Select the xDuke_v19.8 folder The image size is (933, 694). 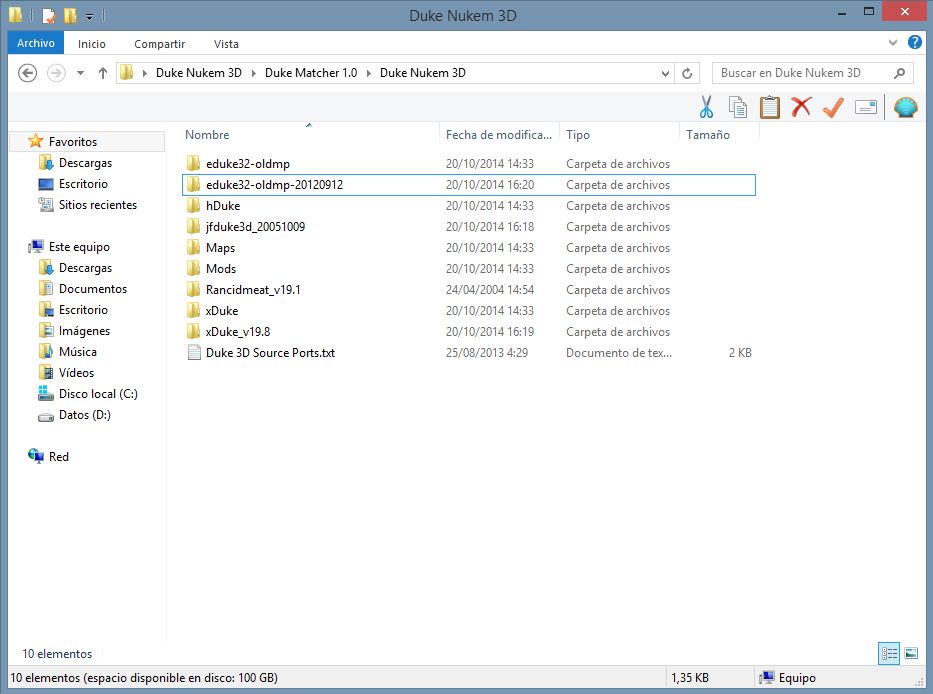point(469,332)
